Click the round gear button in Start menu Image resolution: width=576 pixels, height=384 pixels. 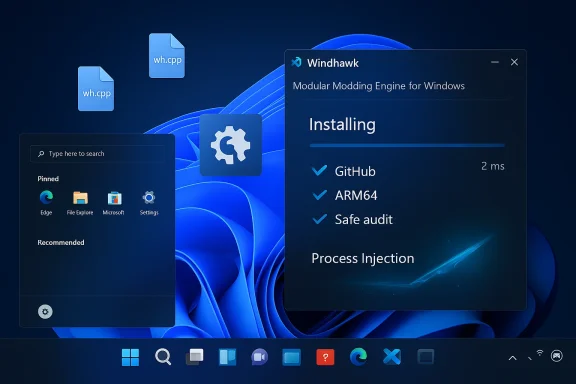(45, 312)
